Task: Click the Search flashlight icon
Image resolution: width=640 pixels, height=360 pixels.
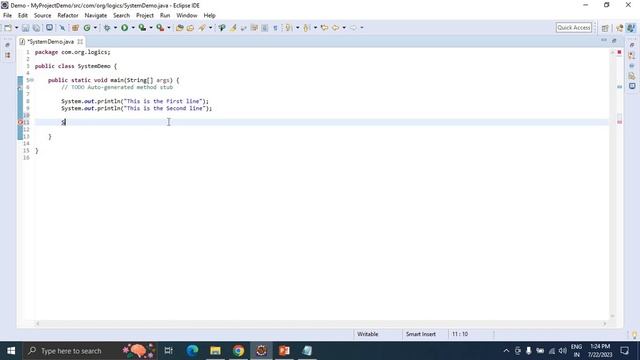Action: pos(202,28)
